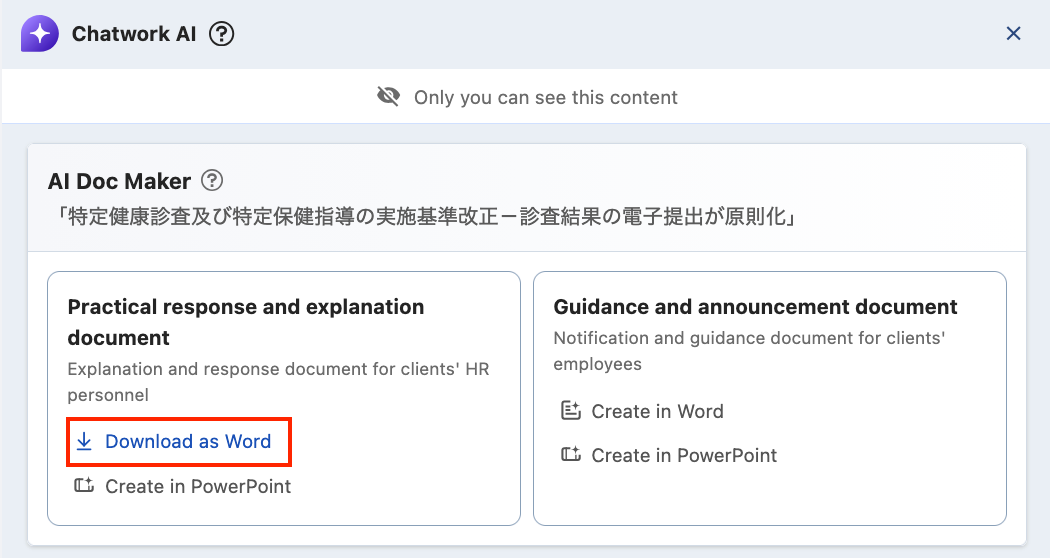The width and height of the screenshot is (1050, 558).
Task: Click the hidden-eye privacy icon
Action: point(388,97)
